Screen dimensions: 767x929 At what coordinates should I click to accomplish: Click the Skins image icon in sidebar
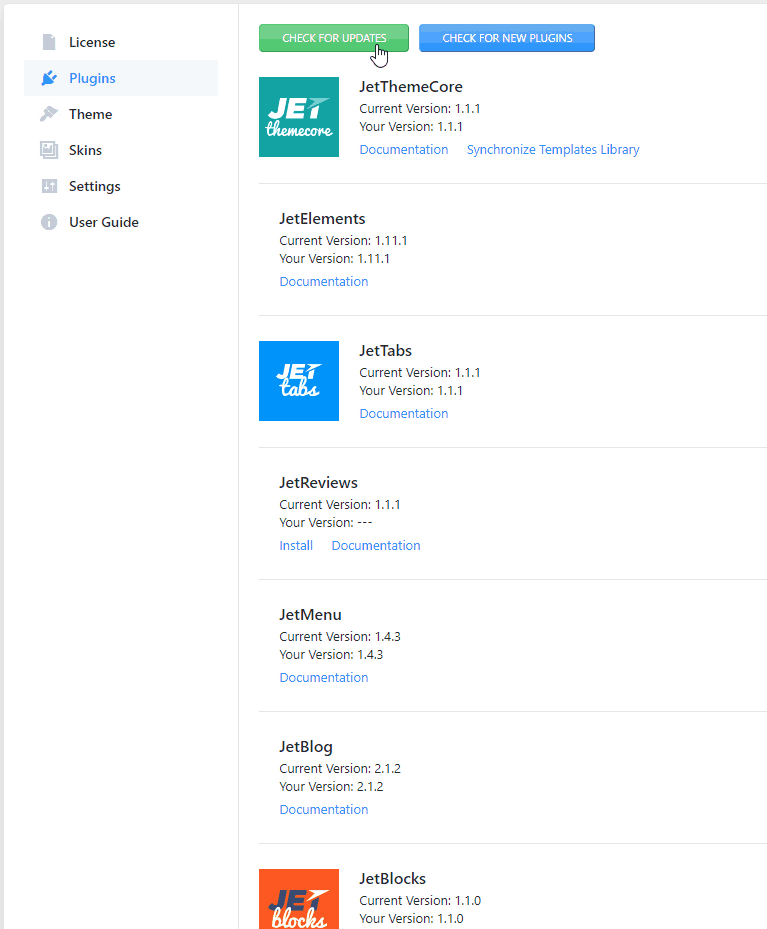pos(49,150)
